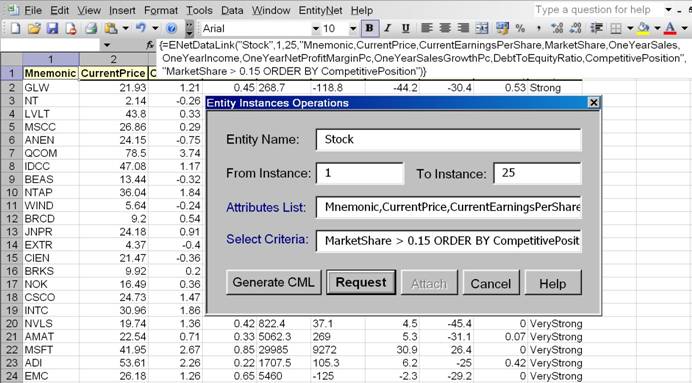Open the Window menu

(x=271, y=10)
